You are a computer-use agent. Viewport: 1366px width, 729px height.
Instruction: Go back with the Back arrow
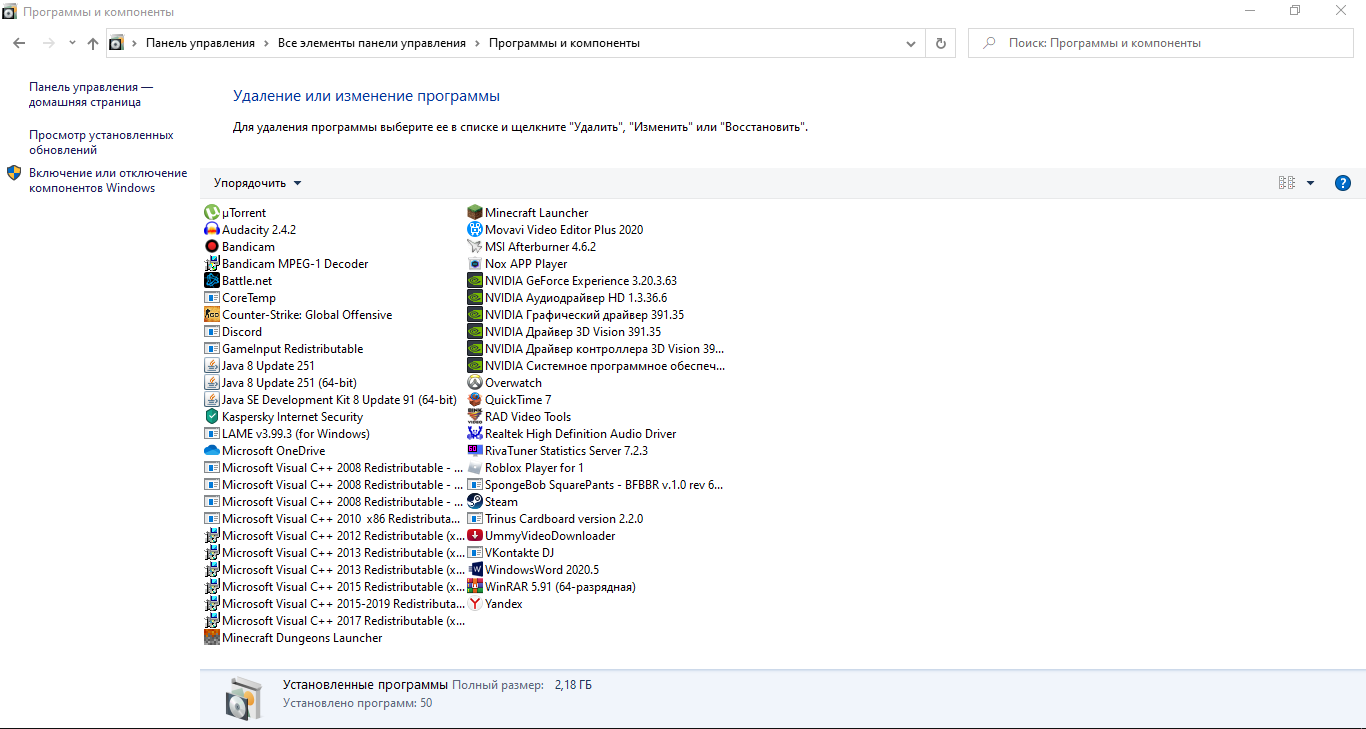(19, 43)
